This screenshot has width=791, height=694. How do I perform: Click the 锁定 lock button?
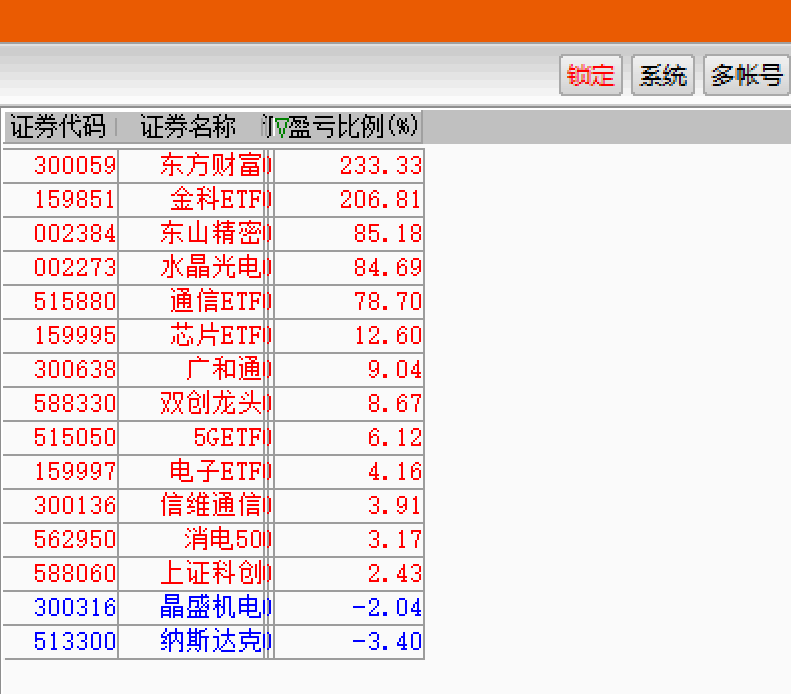click(x=590, y=75)
